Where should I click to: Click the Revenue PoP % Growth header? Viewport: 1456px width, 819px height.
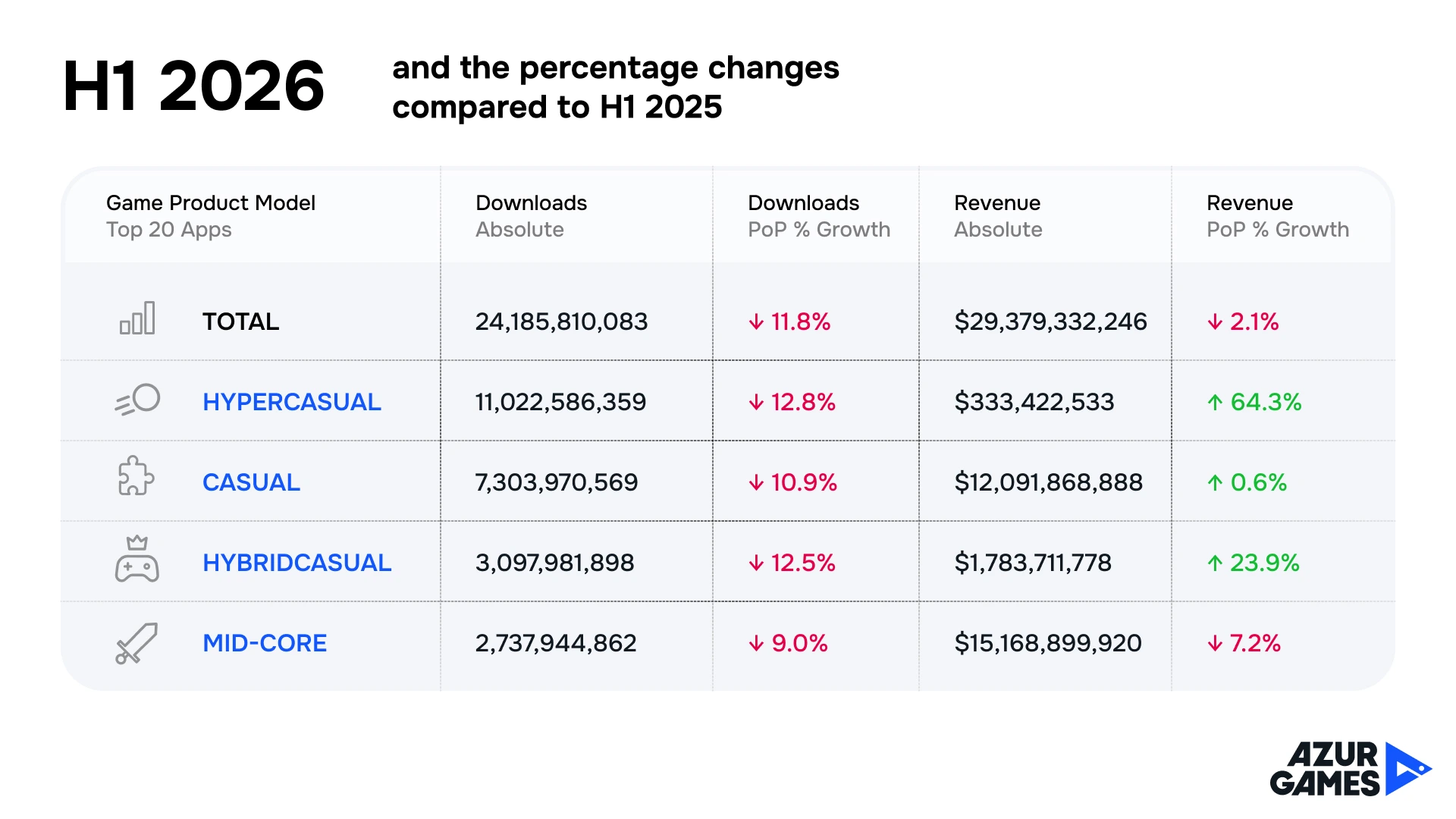(x=1278, y=216)
